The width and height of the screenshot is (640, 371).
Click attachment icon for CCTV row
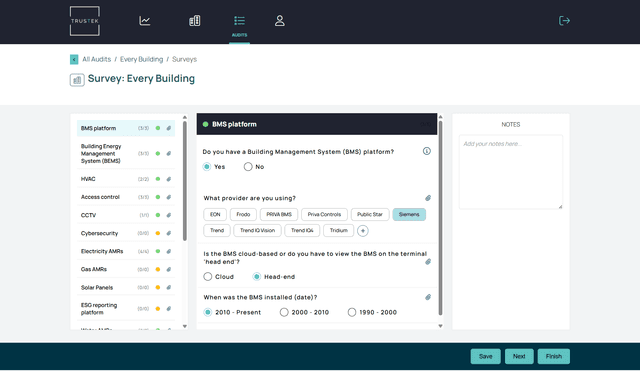click(169, 215)
